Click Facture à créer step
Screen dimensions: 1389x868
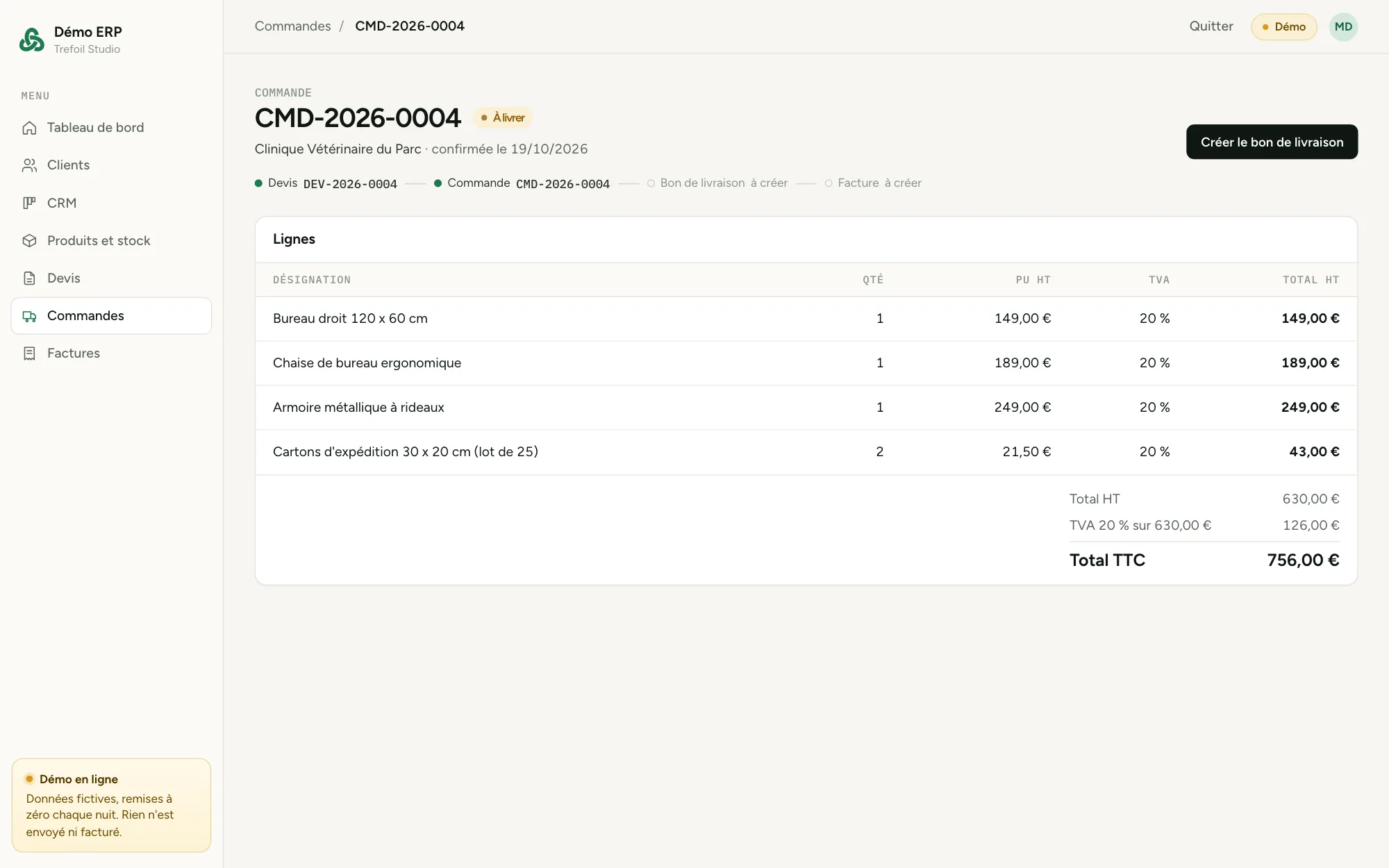click(x=873, y=183)
